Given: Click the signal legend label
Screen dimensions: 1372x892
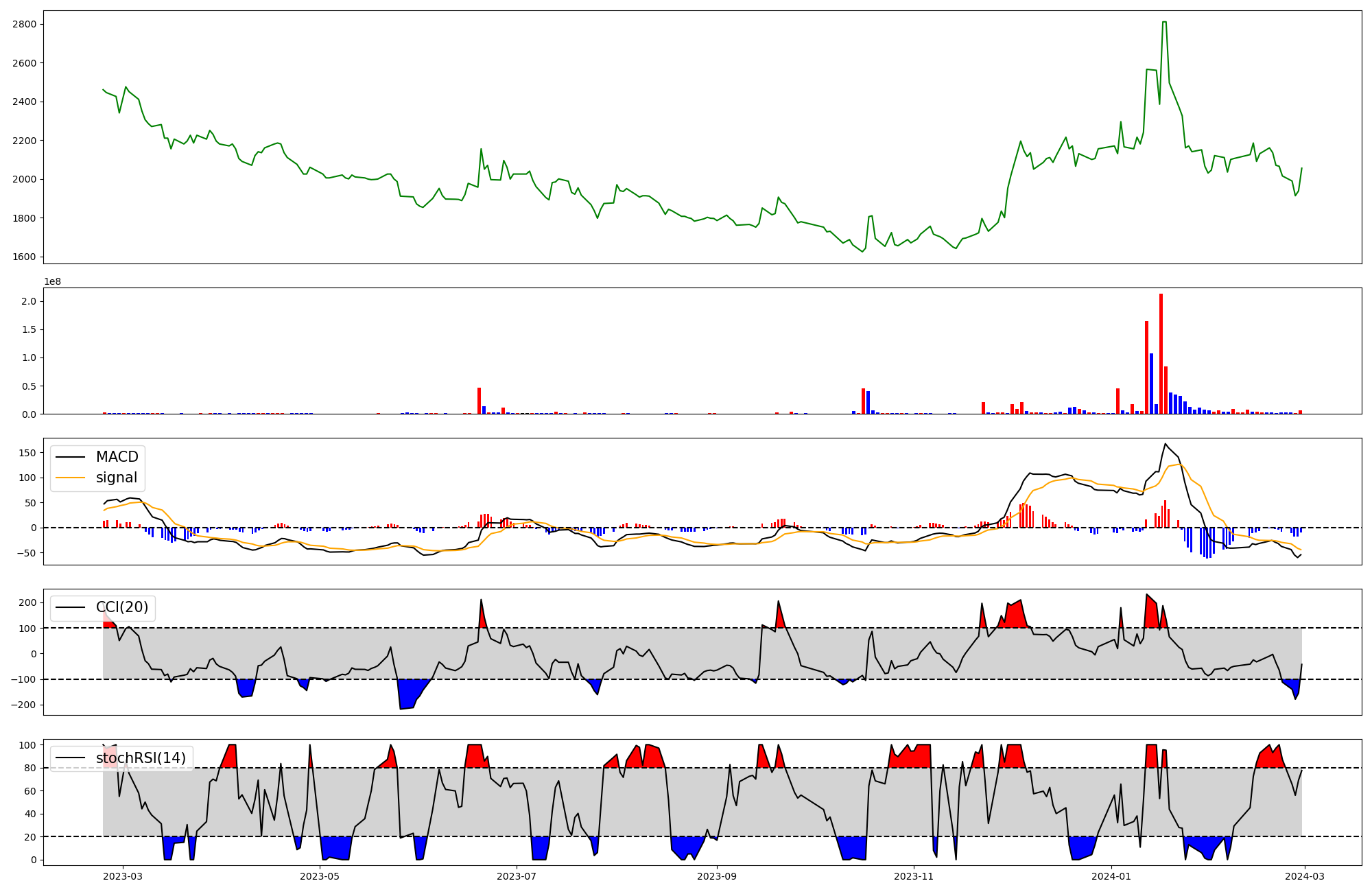Looking at the screenshot, I should [116, 478].
